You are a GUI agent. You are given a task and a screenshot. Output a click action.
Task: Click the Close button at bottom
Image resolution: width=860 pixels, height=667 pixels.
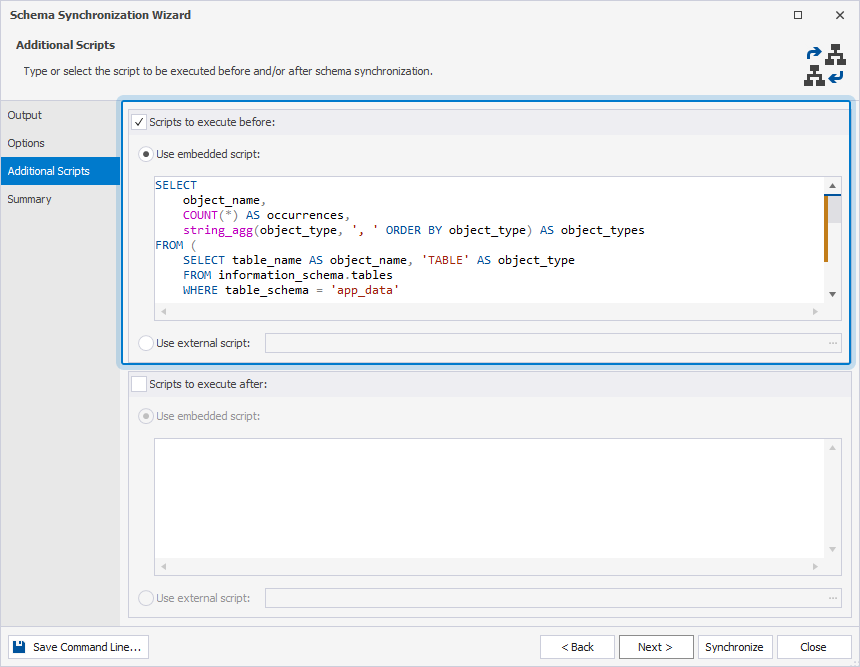tap(813, 647)
